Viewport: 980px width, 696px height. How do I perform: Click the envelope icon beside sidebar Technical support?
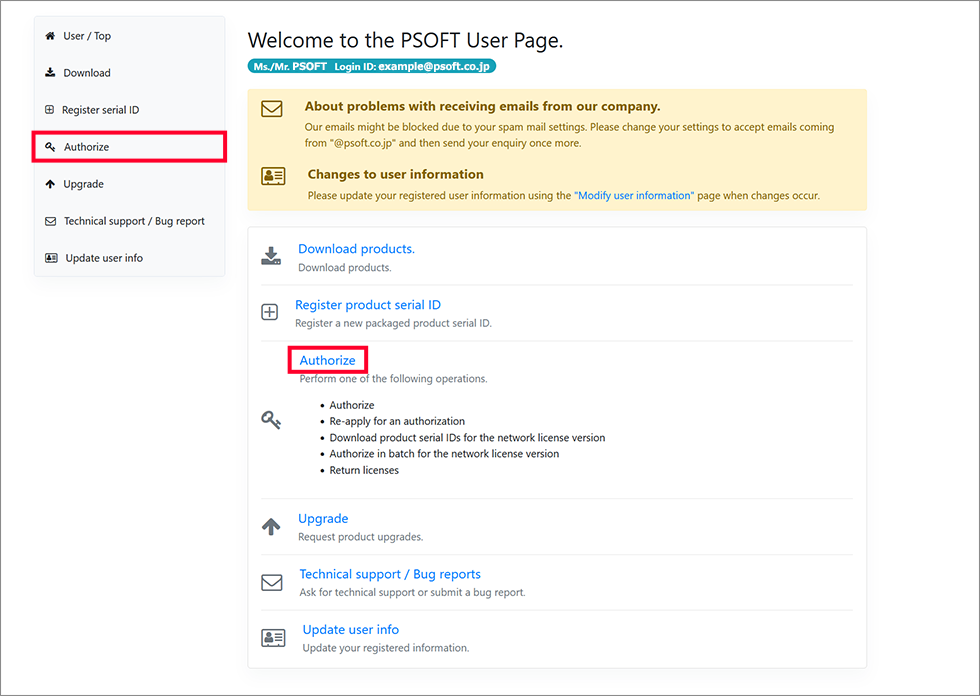point(50,221)
